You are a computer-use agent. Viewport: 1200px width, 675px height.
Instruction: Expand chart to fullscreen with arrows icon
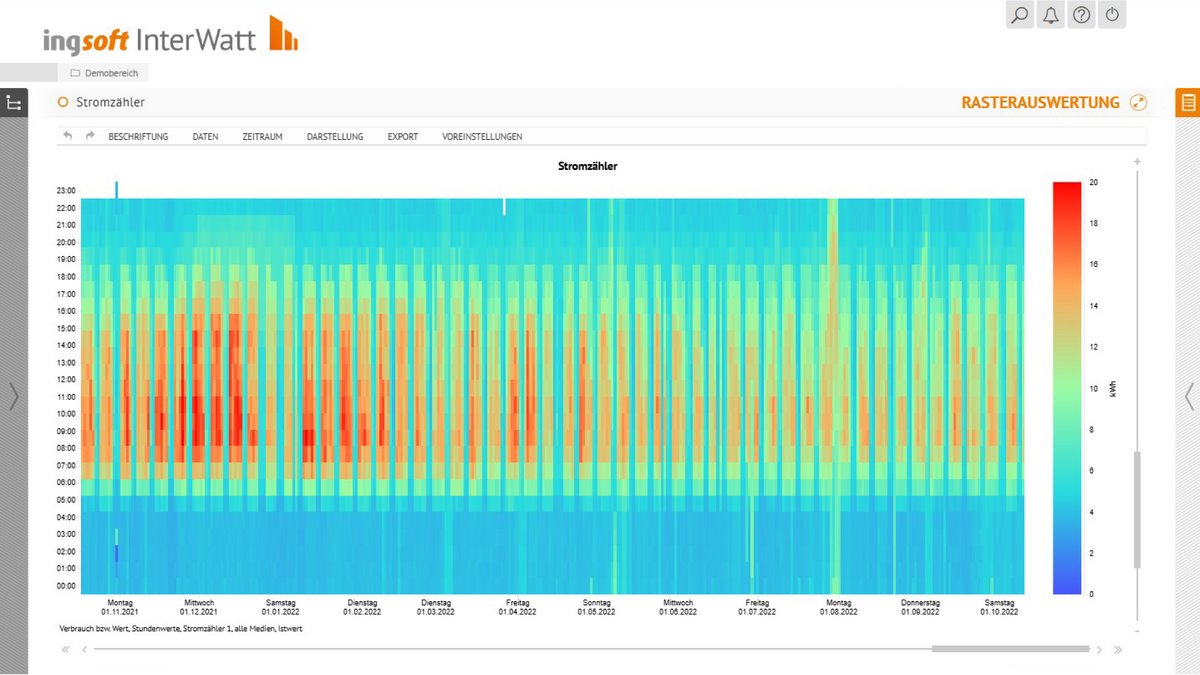[x=1137, y=103]
